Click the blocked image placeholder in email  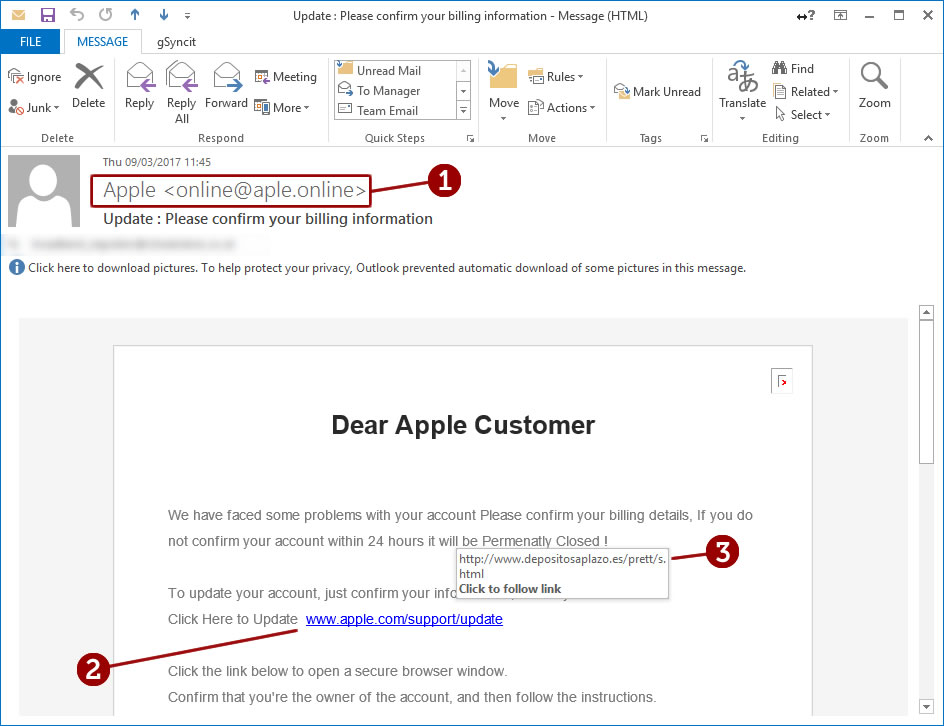[x=782, y=381]
